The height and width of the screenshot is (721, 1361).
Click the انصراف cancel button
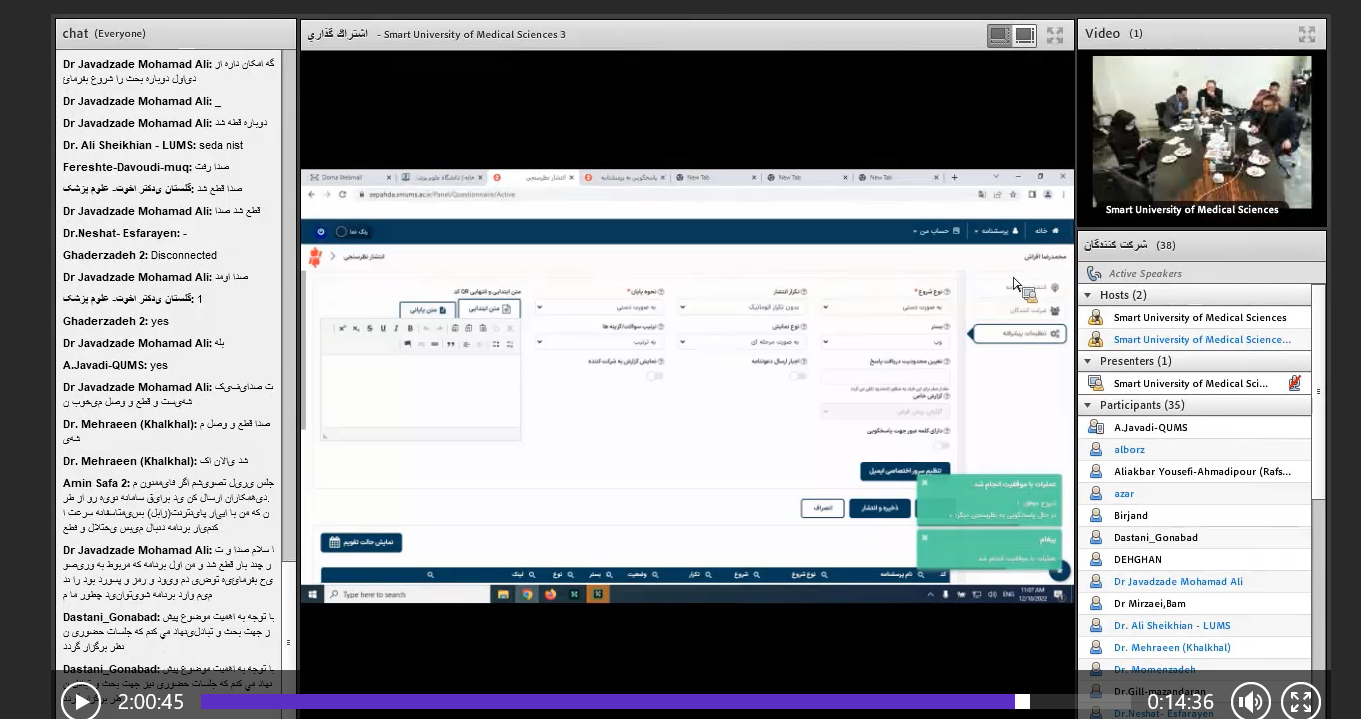point(822,508)
